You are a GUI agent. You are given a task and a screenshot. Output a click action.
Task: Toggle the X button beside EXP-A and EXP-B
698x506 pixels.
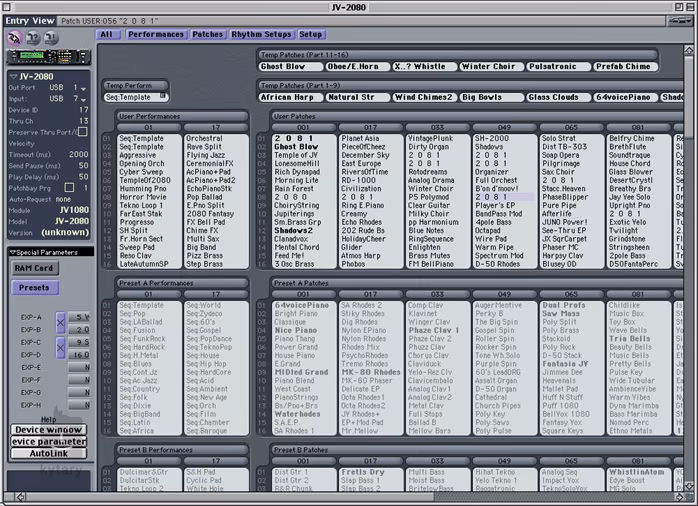tap(61, 323)
